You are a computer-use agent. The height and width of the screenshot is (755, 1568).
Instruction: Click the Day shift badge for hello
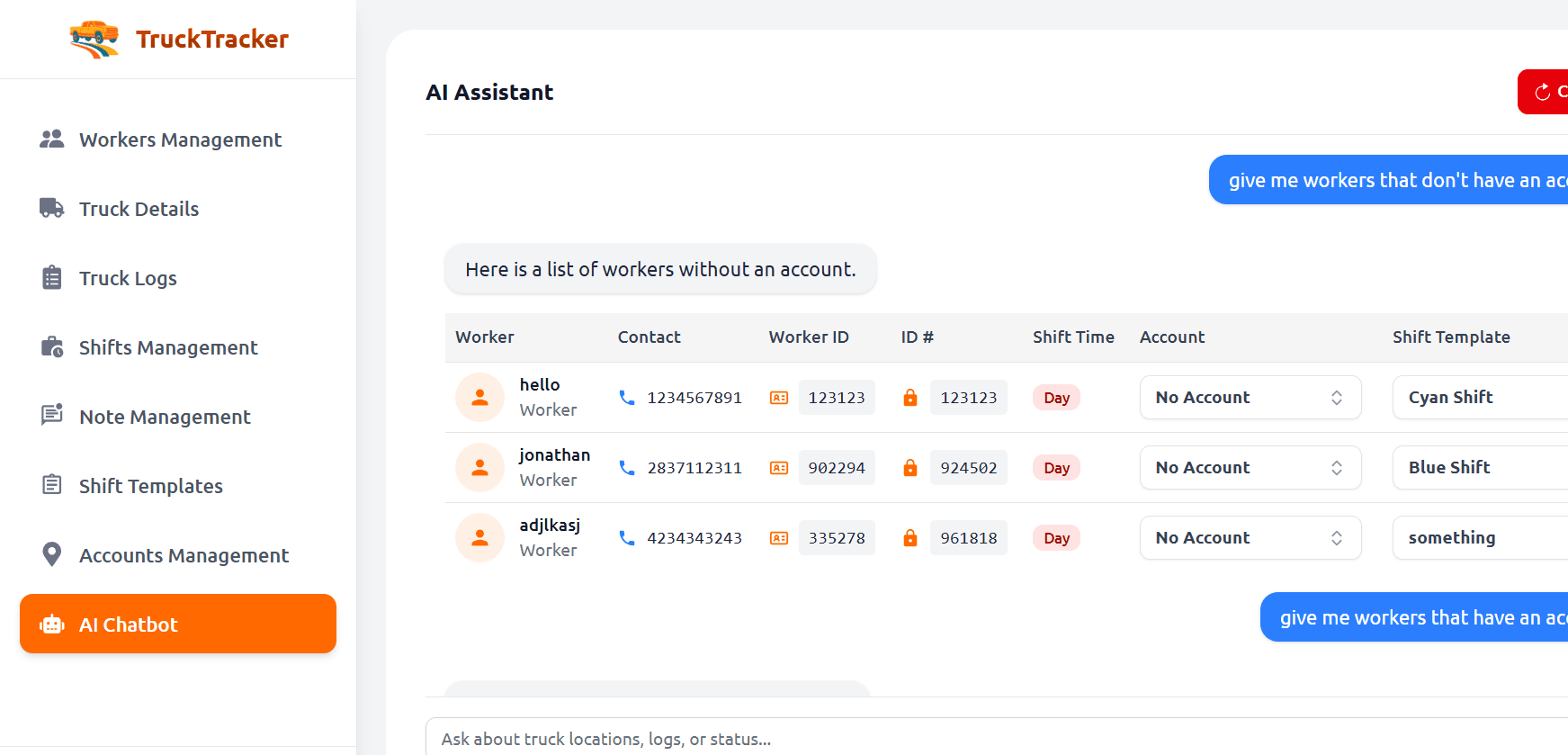(1056, 398)
